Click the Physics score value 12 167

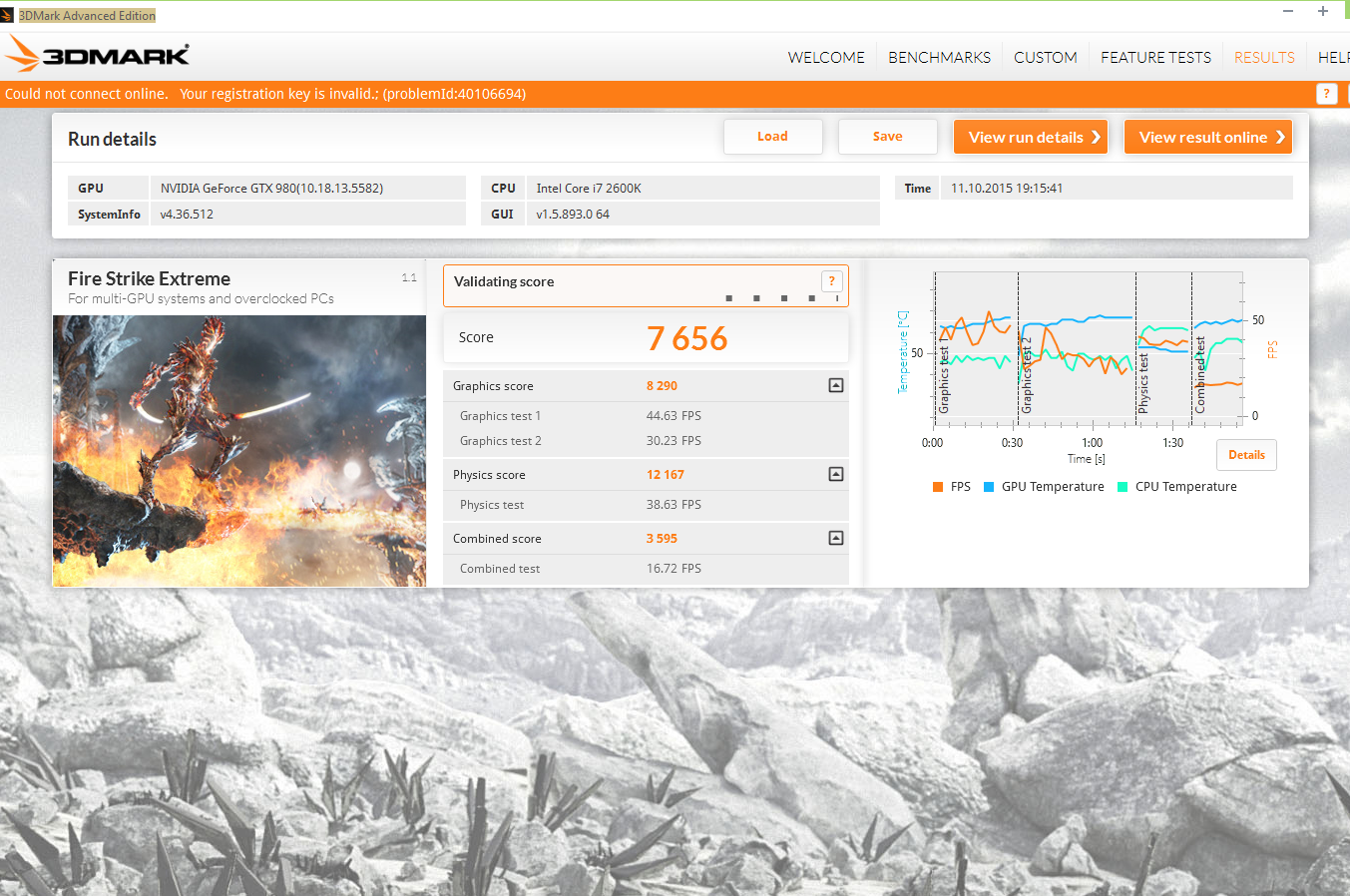click(666, 475)
